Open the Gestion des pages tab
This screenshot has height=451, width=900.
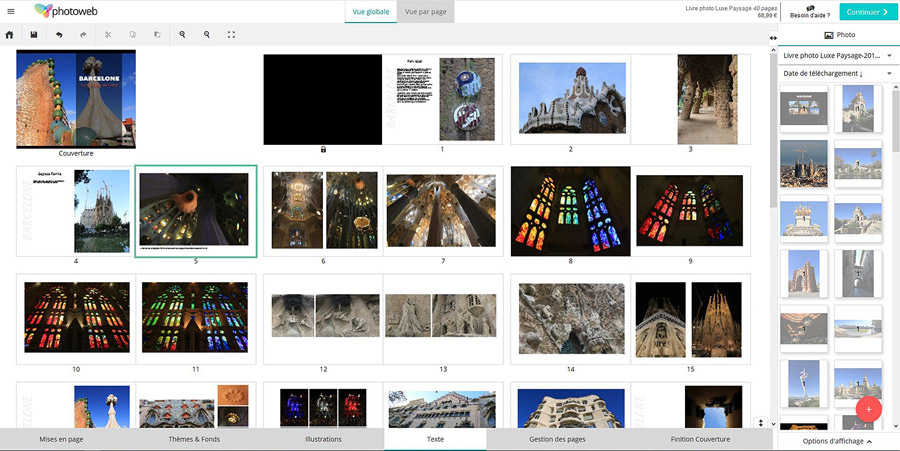(557, 439)
